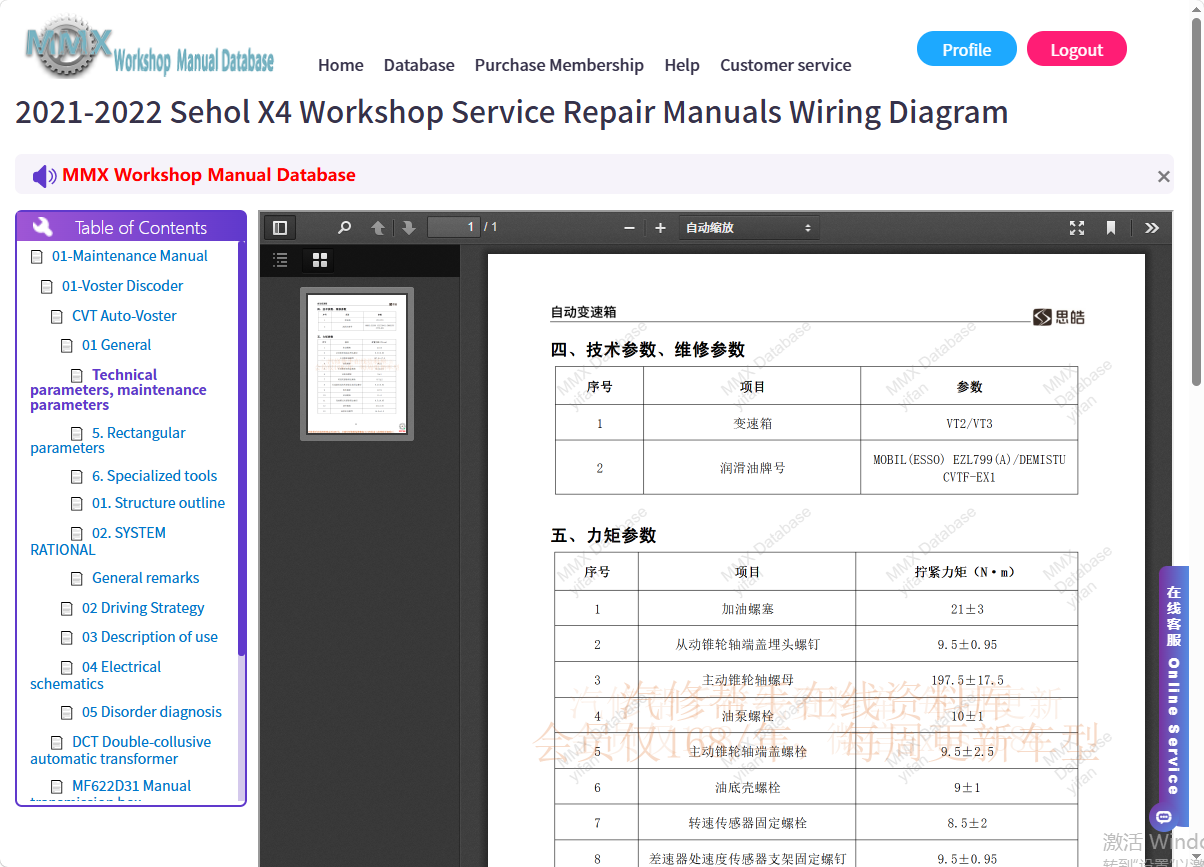Open the PDF find search tool
The width and height of the screenshot is (1204, 867).
(345, 228)
